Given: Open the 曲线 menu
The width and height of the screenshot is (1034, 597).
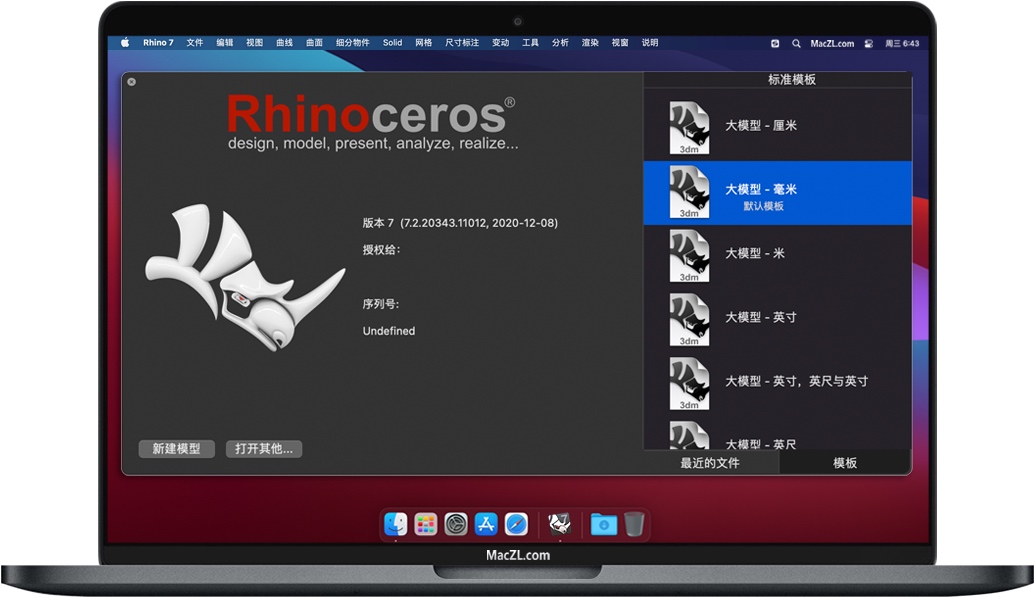Looking at the screenshot, I should 284,43.
